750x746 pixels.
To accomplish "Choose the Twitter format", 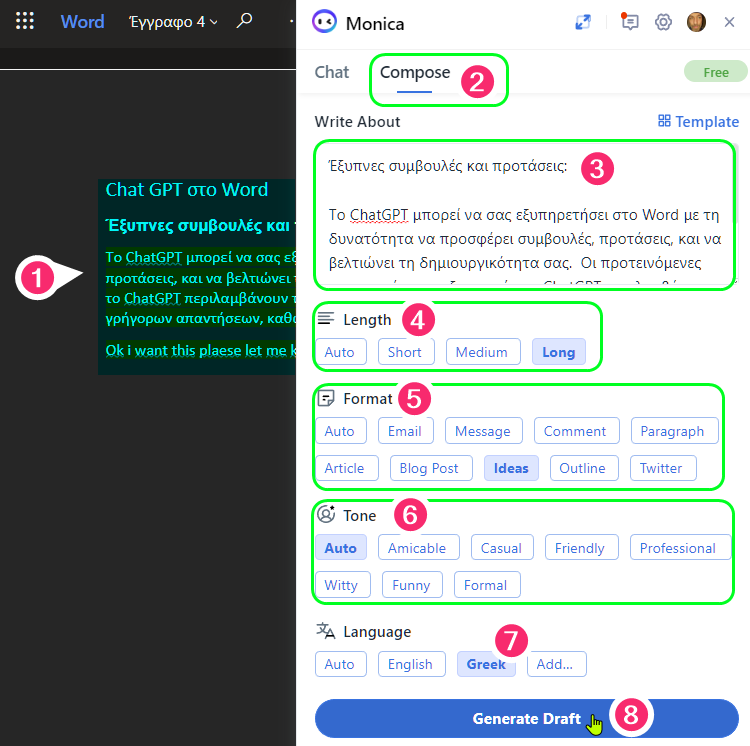I will (662, 468).
